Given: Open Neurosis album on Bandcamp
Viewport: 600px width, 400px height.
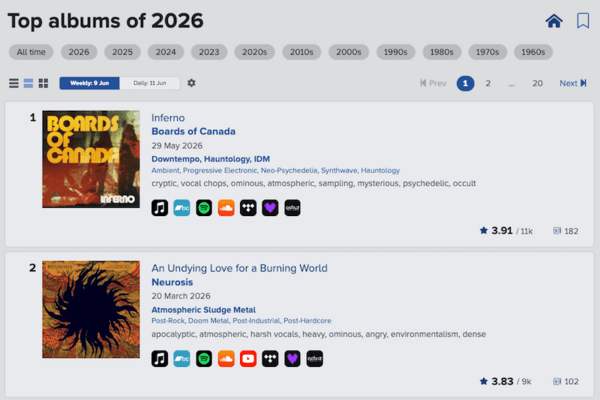Looking at the screenshot, I should (x=182, y=359).
